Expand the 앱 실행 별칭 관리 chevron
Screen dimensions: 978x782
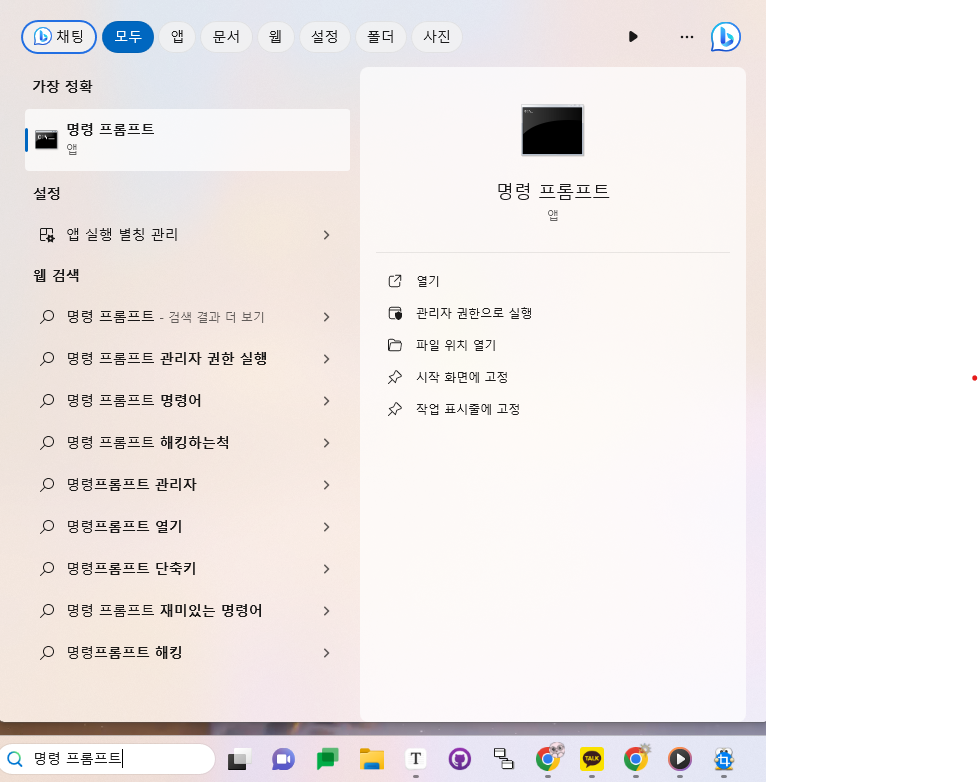point(326,235)
